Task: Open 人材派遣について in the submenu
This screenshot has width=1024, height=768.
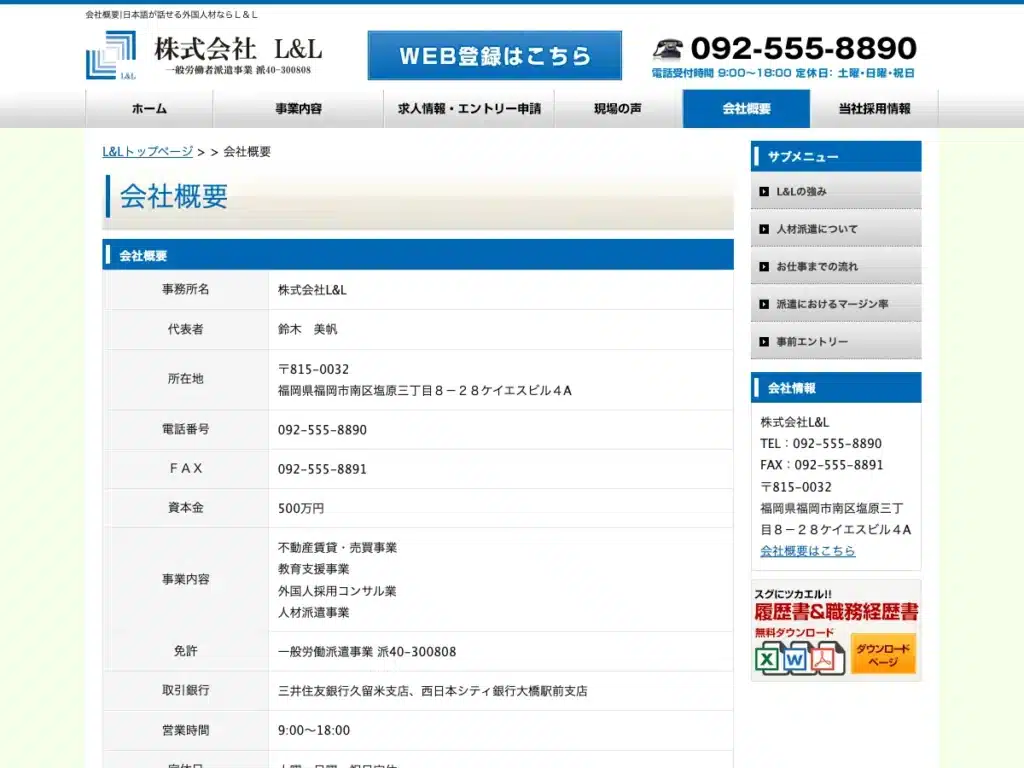Action: (836, 229)
